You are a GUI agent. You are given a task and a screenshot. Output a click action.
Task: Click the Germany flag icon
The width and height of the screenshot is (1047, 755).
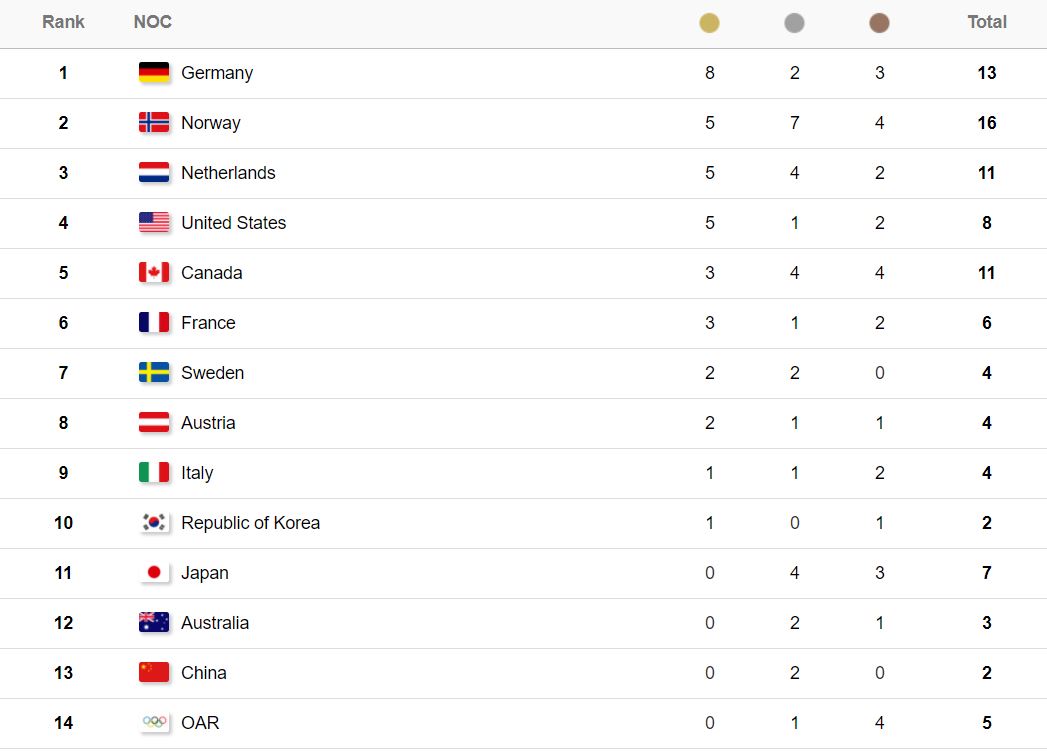(x=154, y=72)
